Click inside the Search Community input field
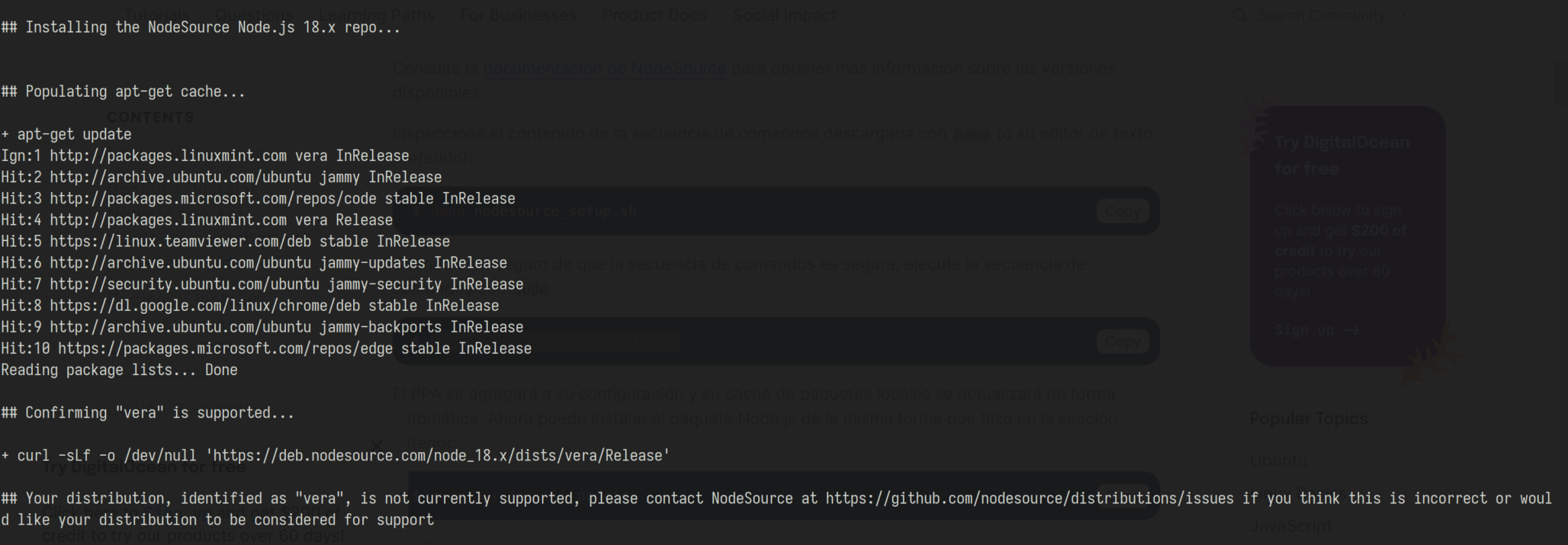The image size is (1568, 545). [1323, 14]
